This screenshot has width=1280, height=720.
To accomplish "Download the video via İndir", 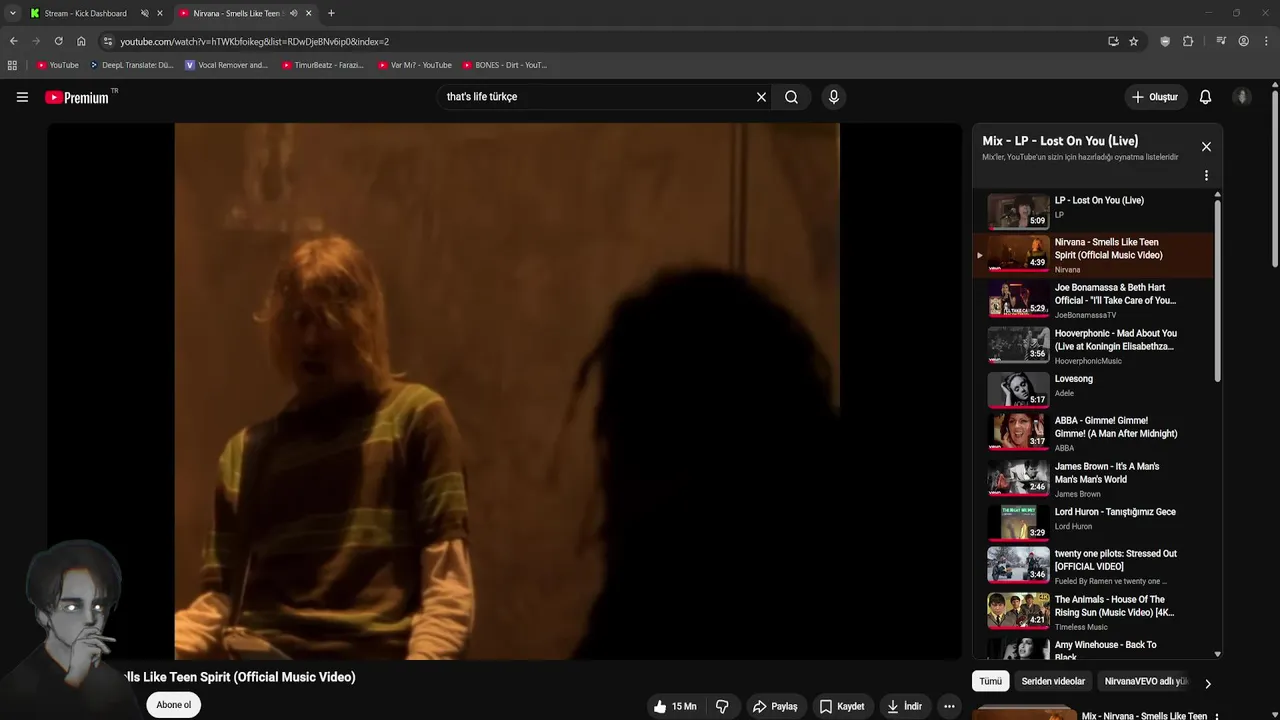I will pos(904,706).
